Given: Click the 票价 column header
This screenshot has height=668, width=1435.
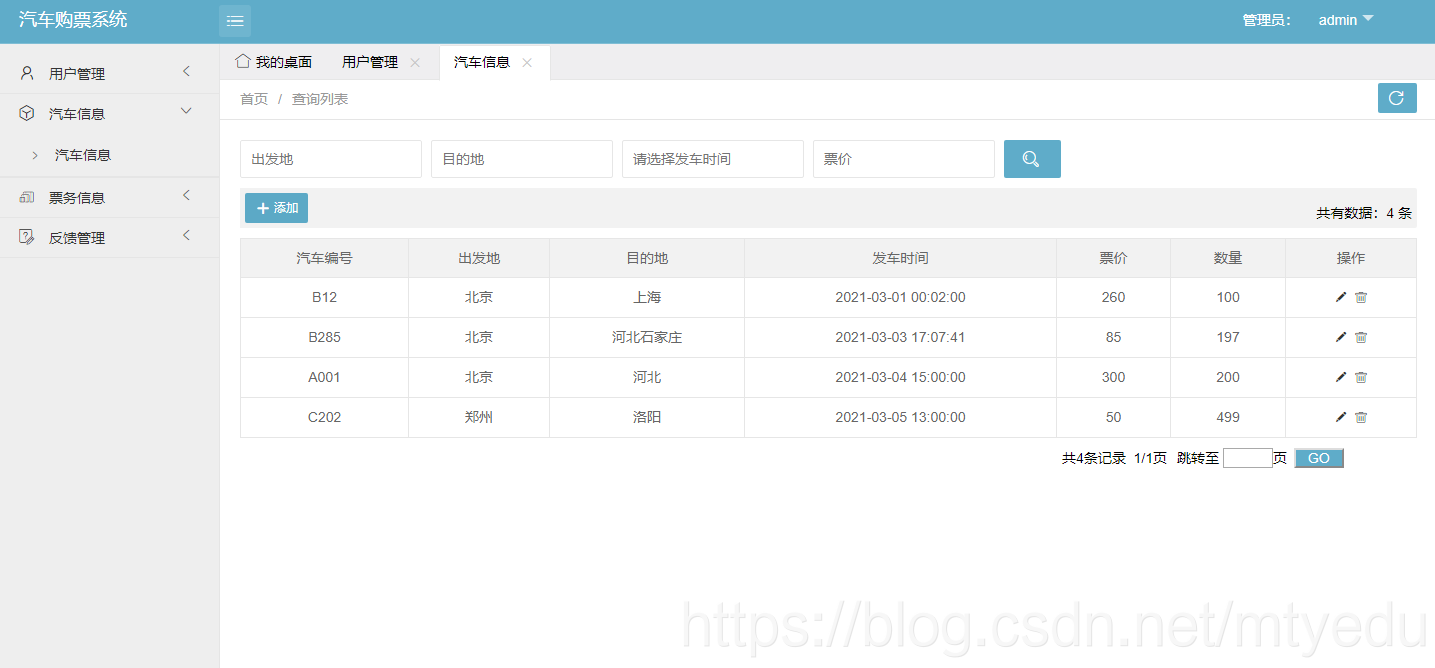Looking at the screenshot, I should click(1113, 258).
